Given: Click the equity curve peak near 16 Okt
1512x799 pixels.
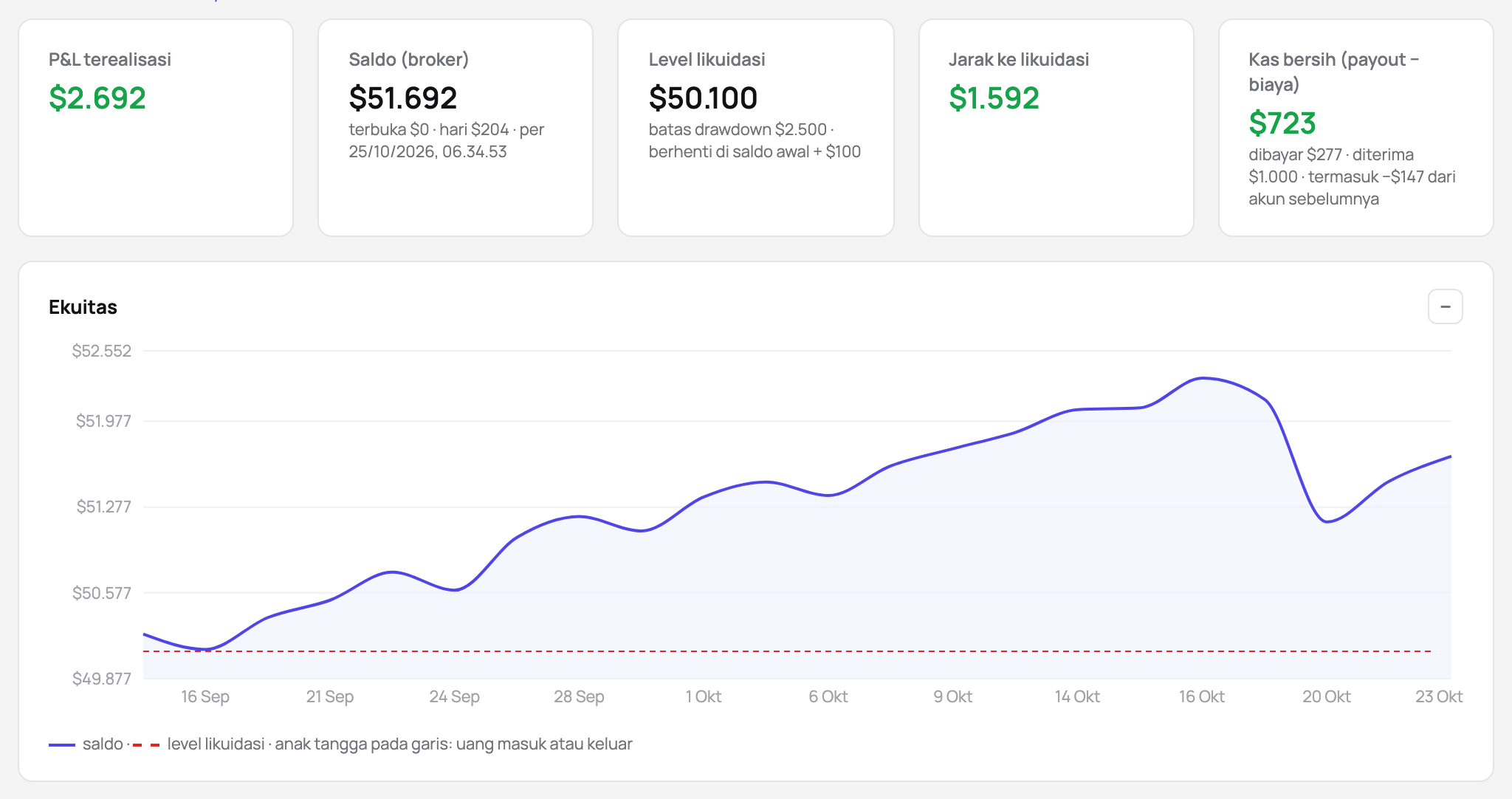Looking at the screenshot, I should coord(1202,378).
